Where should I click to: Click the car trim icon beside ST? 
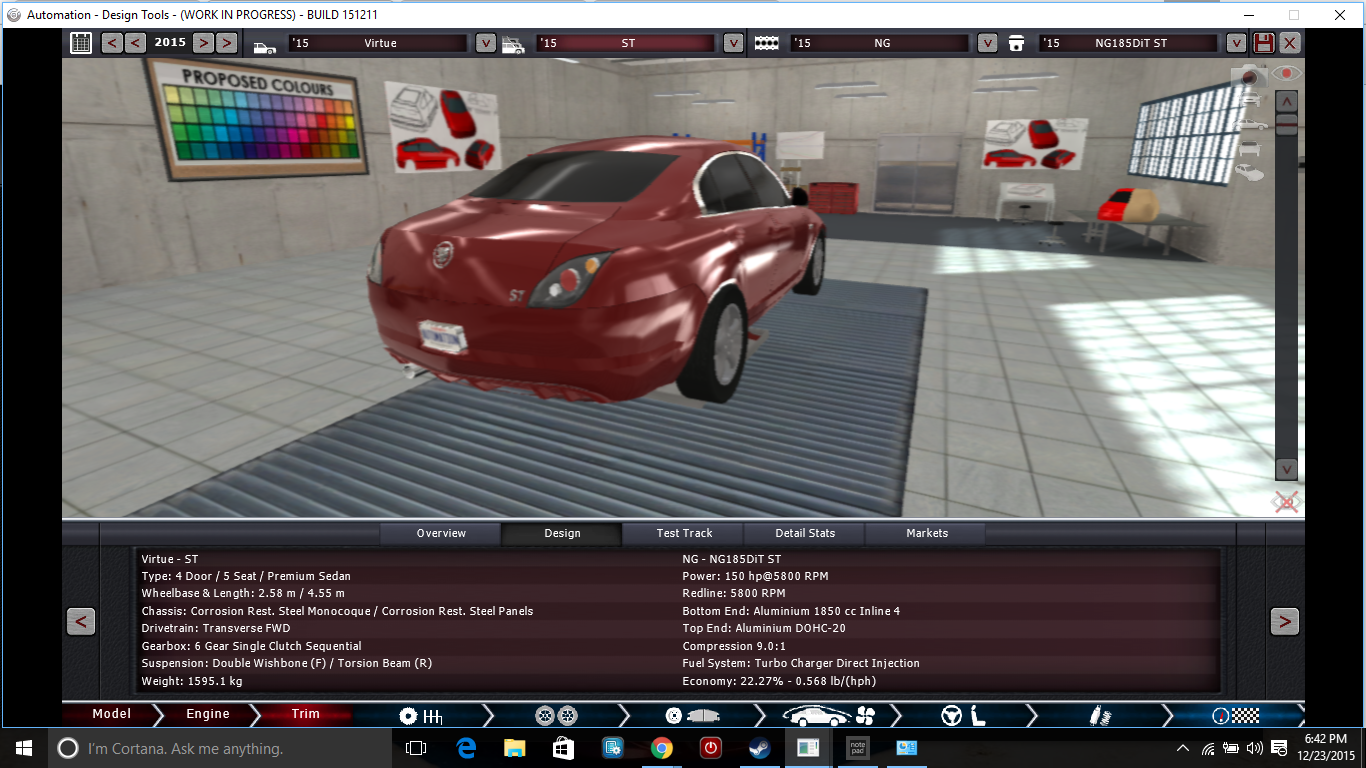[x=513, y=45]
